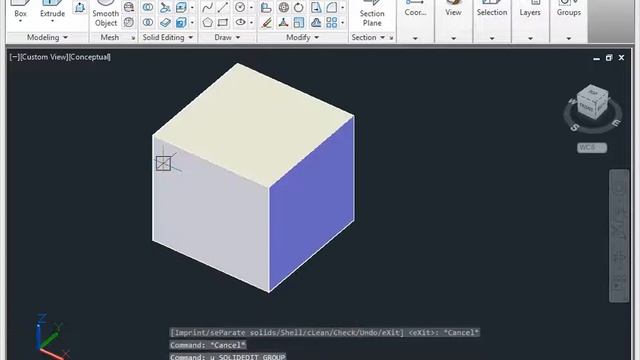The height and width of the screenshot is (360, 640).
Task: Open the Circle tool dropdown arrow
Action: [x=251, y=7]
